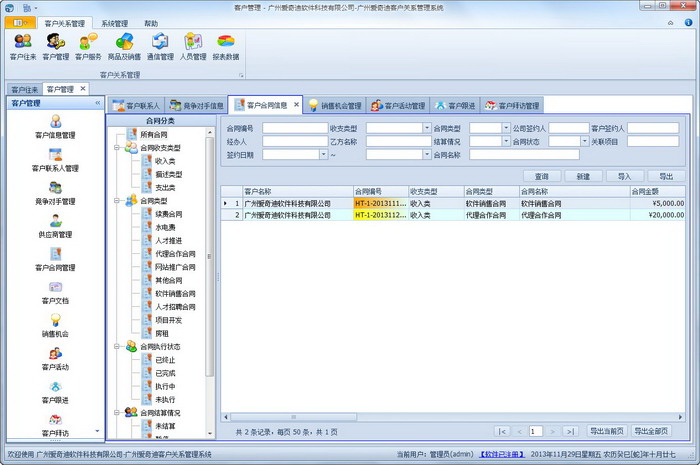Click the orange application menu button
Viewport: 700px width, 465px height.
(x=20, y=22)
